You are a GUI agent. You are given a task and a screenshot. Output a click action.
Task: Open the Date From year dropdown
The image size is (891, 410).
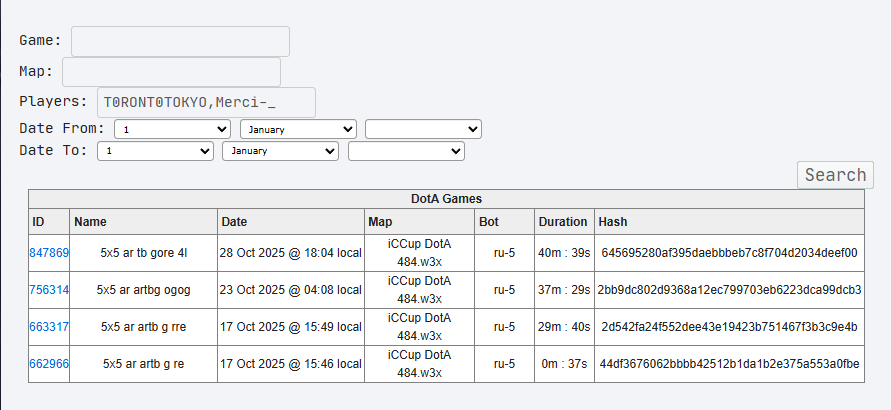tap(423, 129)
